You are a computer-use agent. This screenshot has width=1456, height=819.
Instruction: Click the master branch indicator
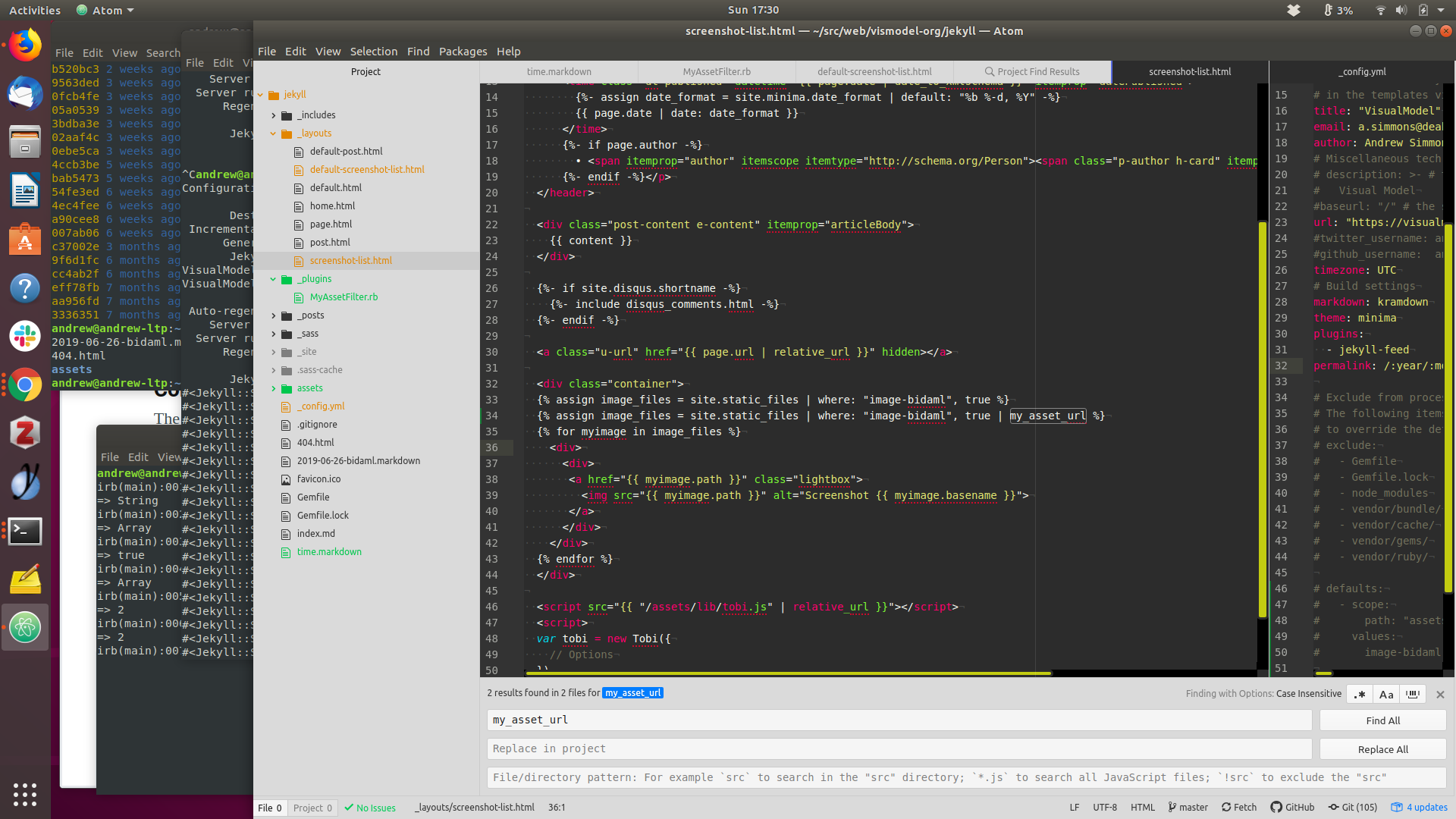tap(1188, 808)
